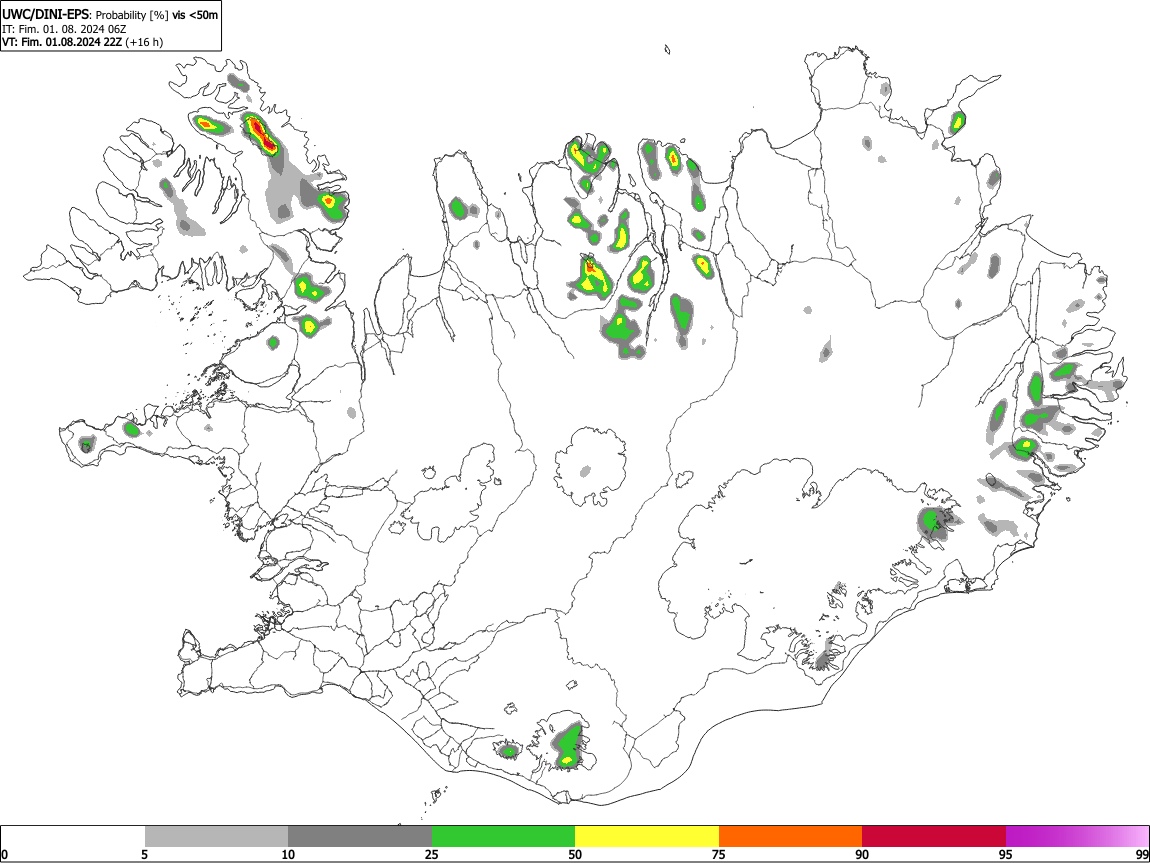Click the red 90-95% legend swatch

934,836
